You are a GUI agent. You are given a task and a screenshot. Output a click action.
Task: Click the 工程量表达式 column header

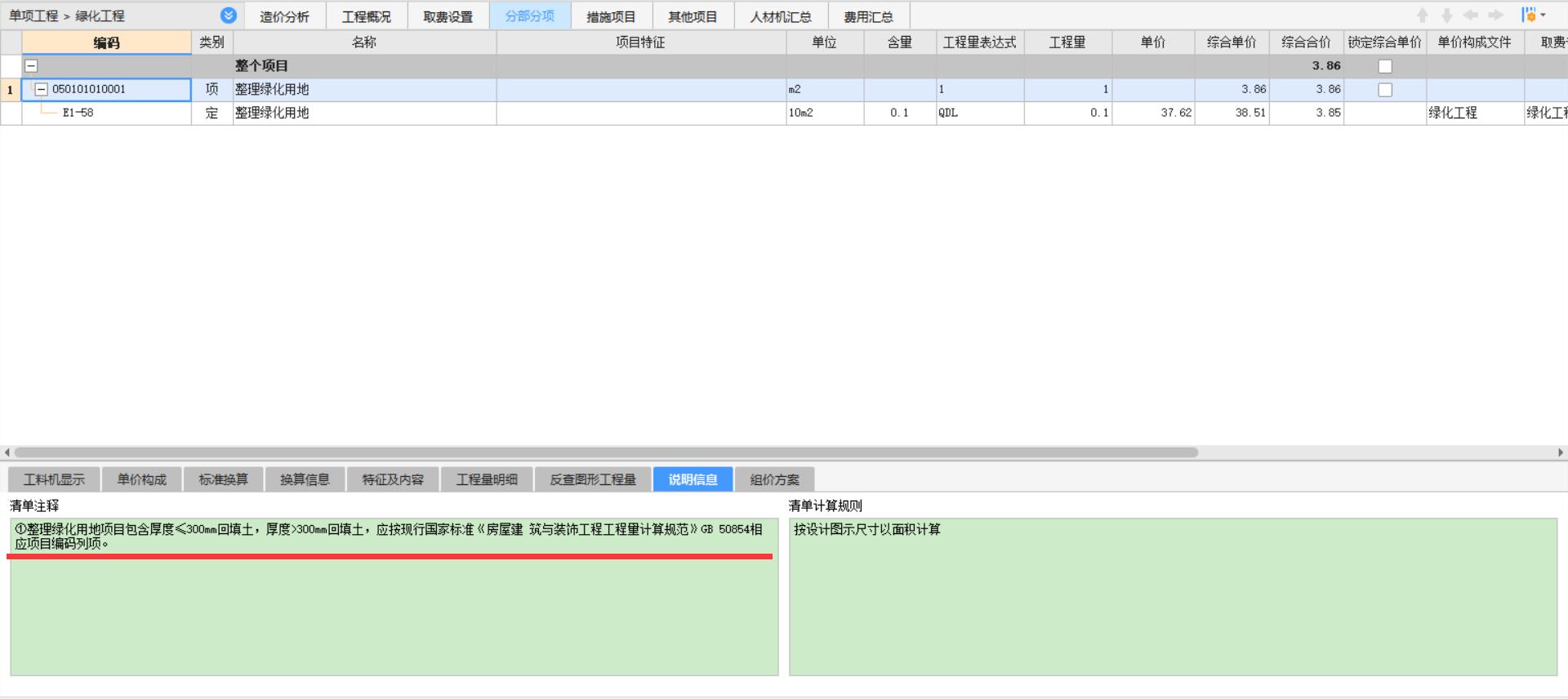[x=980, y=42]
